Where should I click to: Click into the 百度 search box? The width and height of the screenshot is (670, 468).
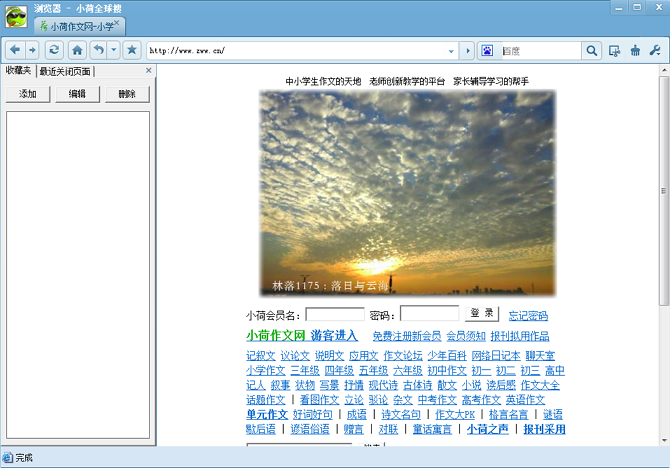540,51
